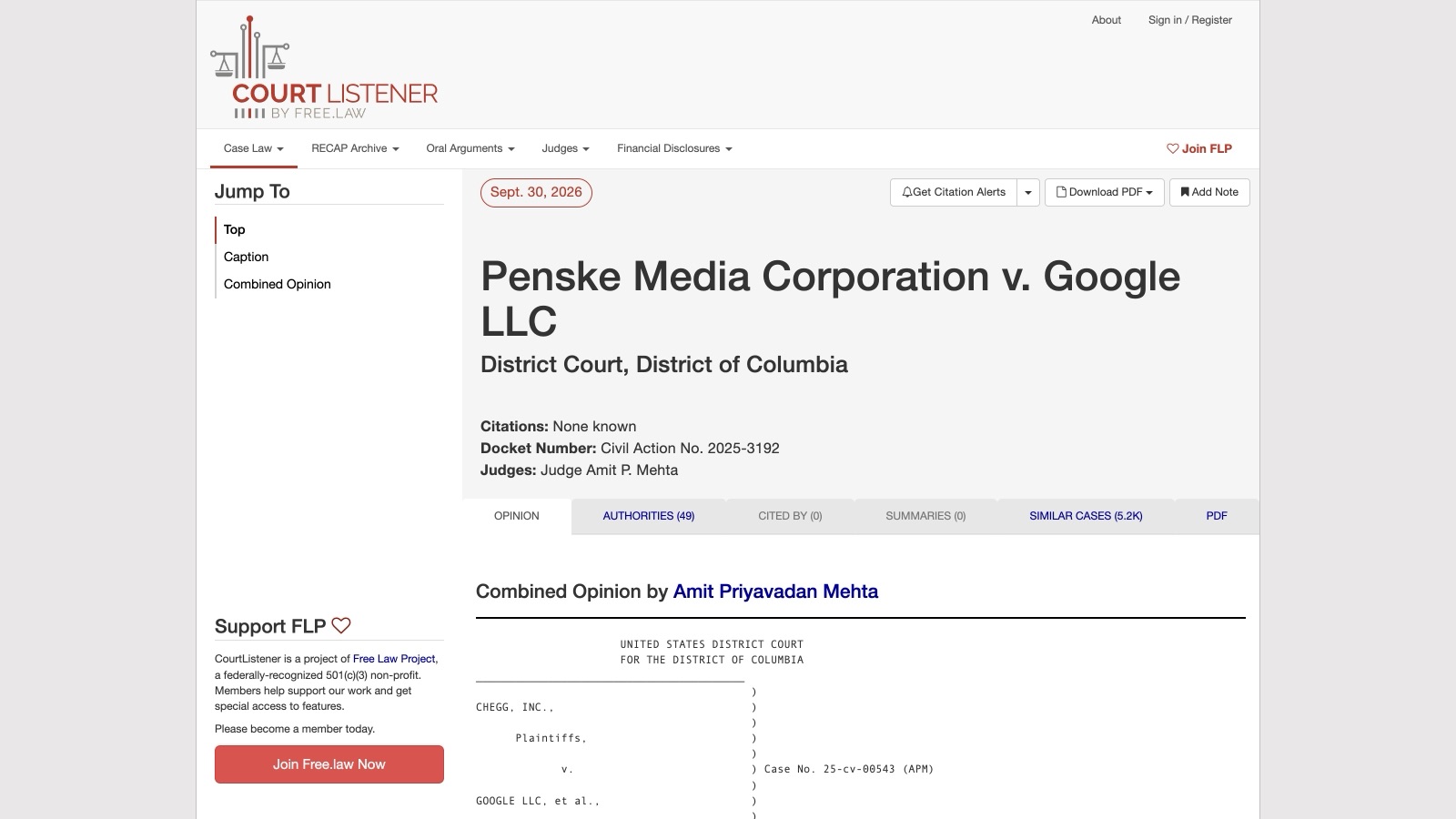Click the Docket Number Civil Action No. 2025-3192 text
Screen dimensions: 1456x819
630,448
